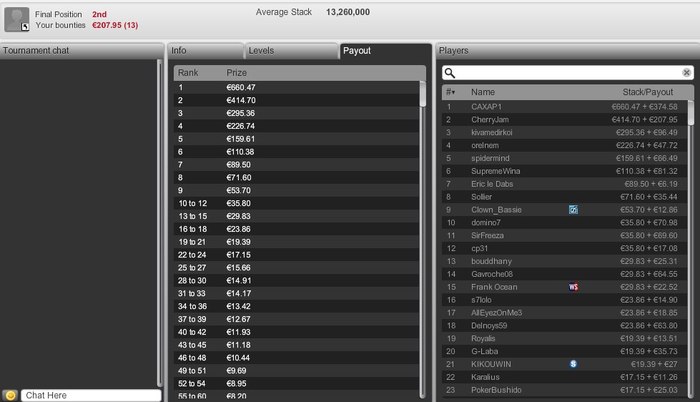Click the Tournament chat panel header
The image size is (700, 402).
pos(82,50)
